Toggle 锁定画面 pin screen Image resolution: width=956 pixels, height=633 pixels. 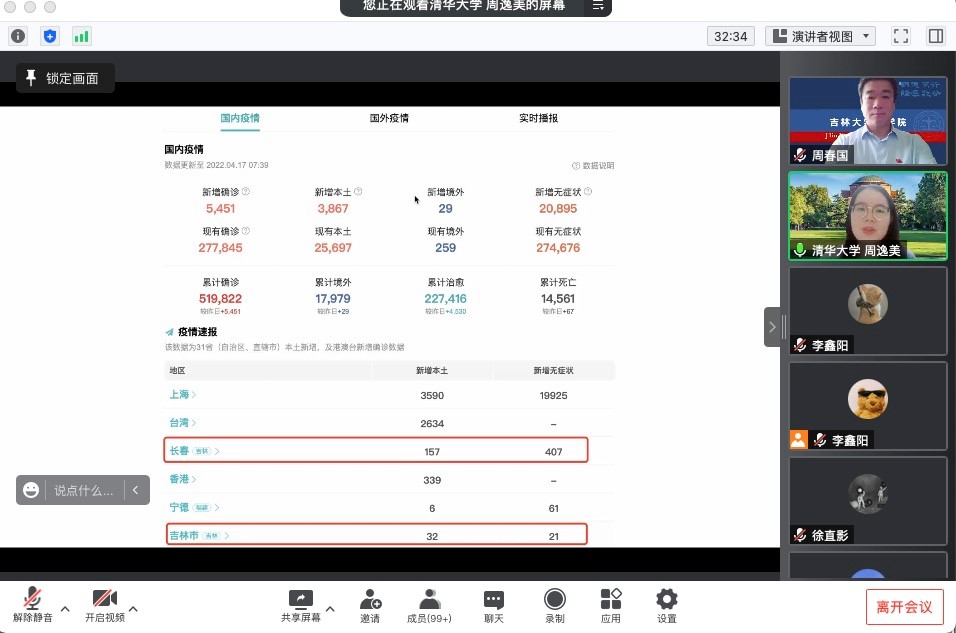click(64, 78)
